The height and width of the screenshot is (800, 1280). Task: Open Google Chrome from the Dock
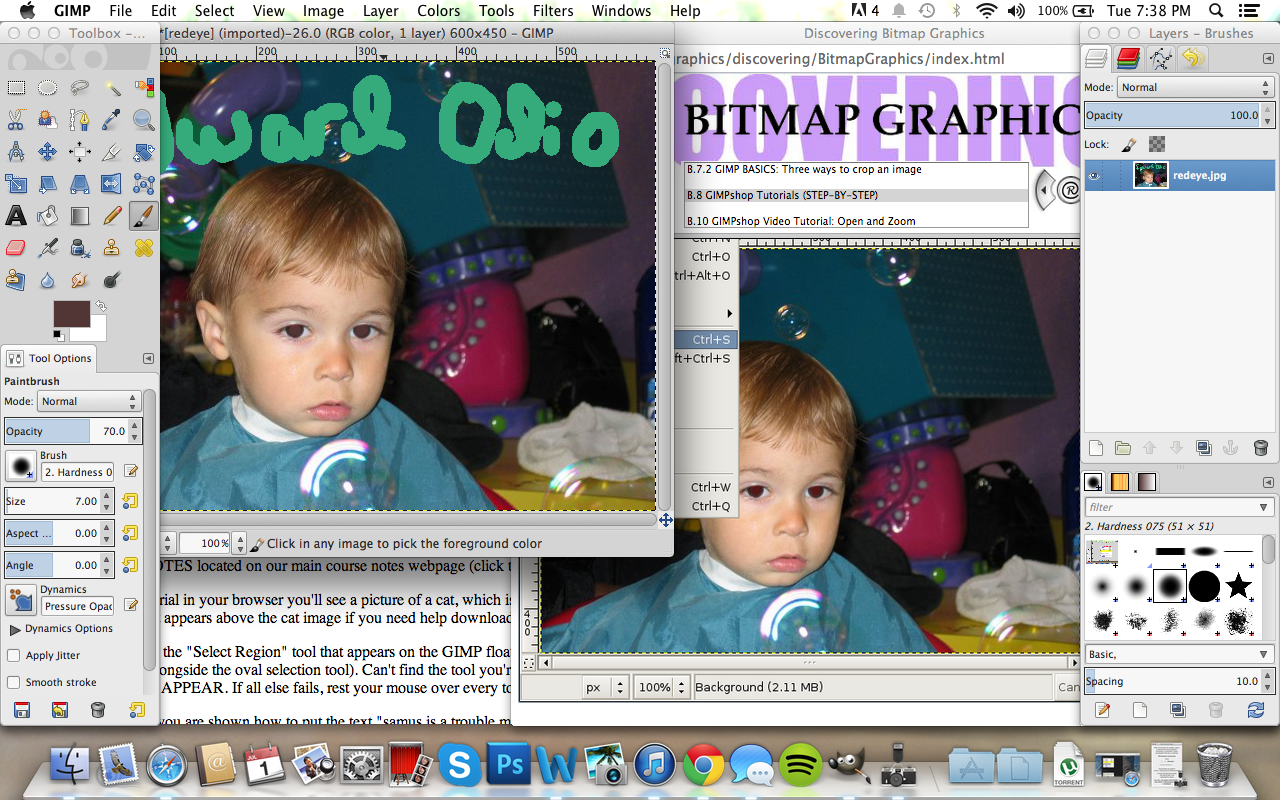click(x=704, y=765)
